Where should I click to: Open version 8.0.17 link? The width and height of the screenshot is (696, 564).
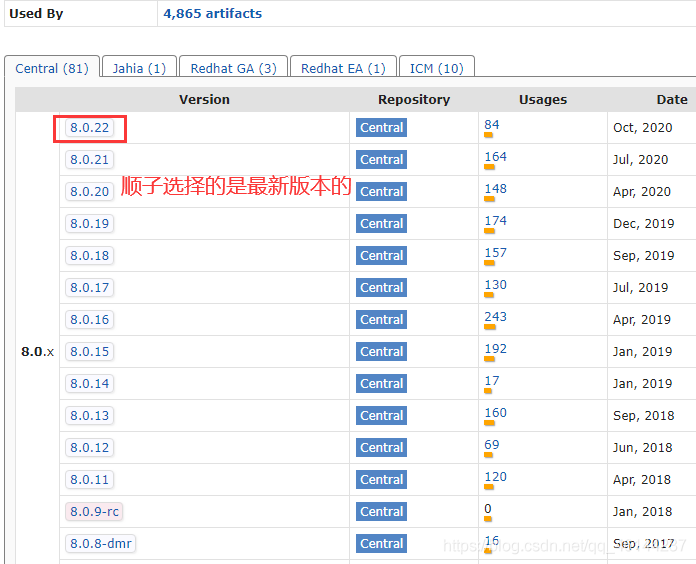point(89,288)
